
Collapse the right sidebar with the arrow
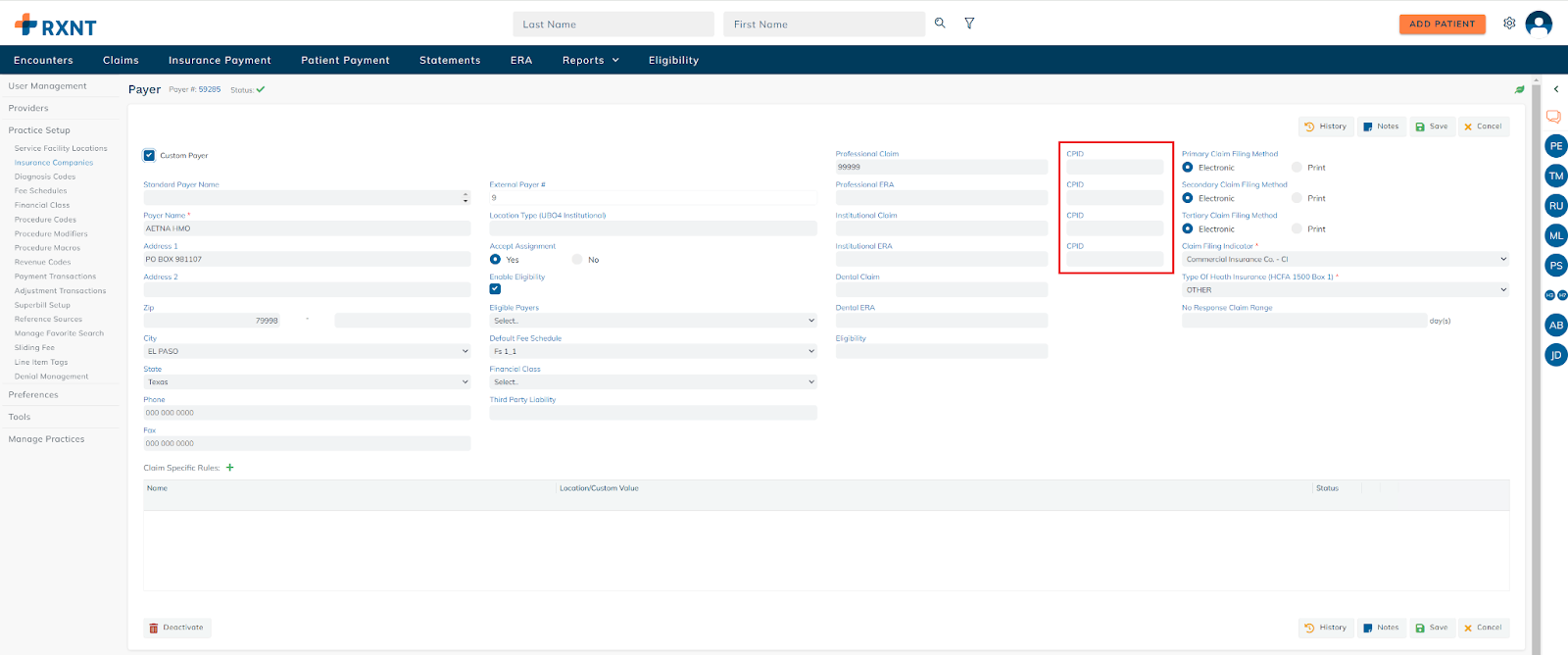pos(1556,89)
